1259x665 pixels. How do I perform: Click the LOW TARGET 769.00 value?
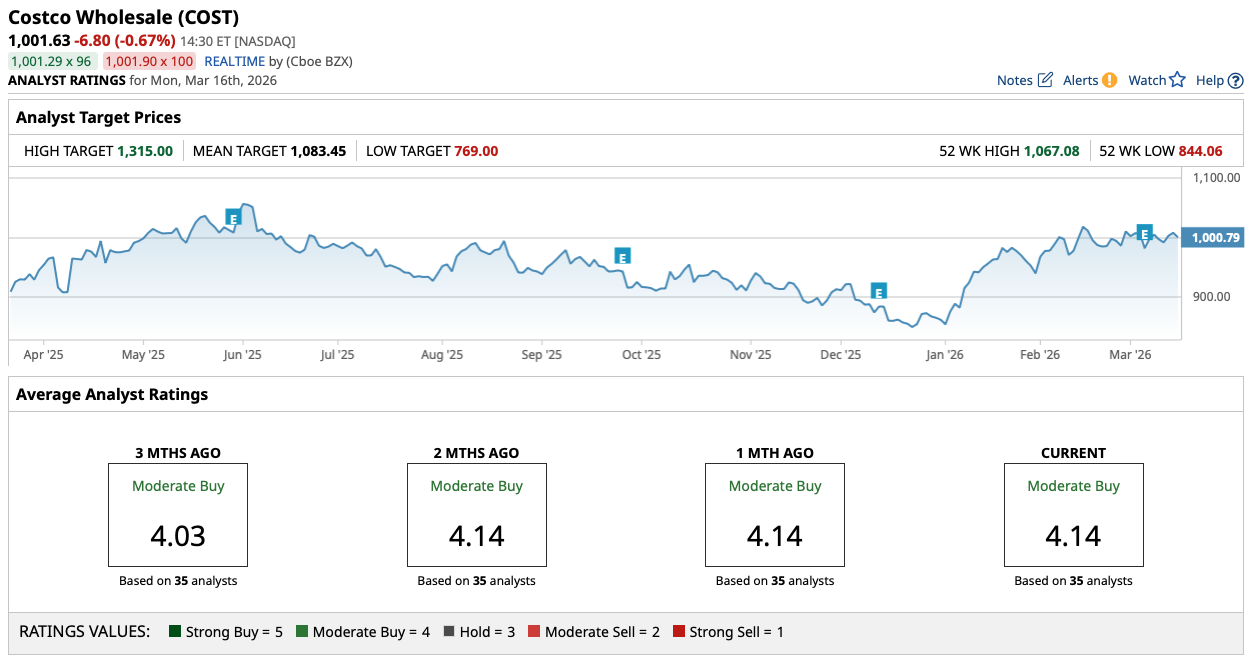[476, 151]
